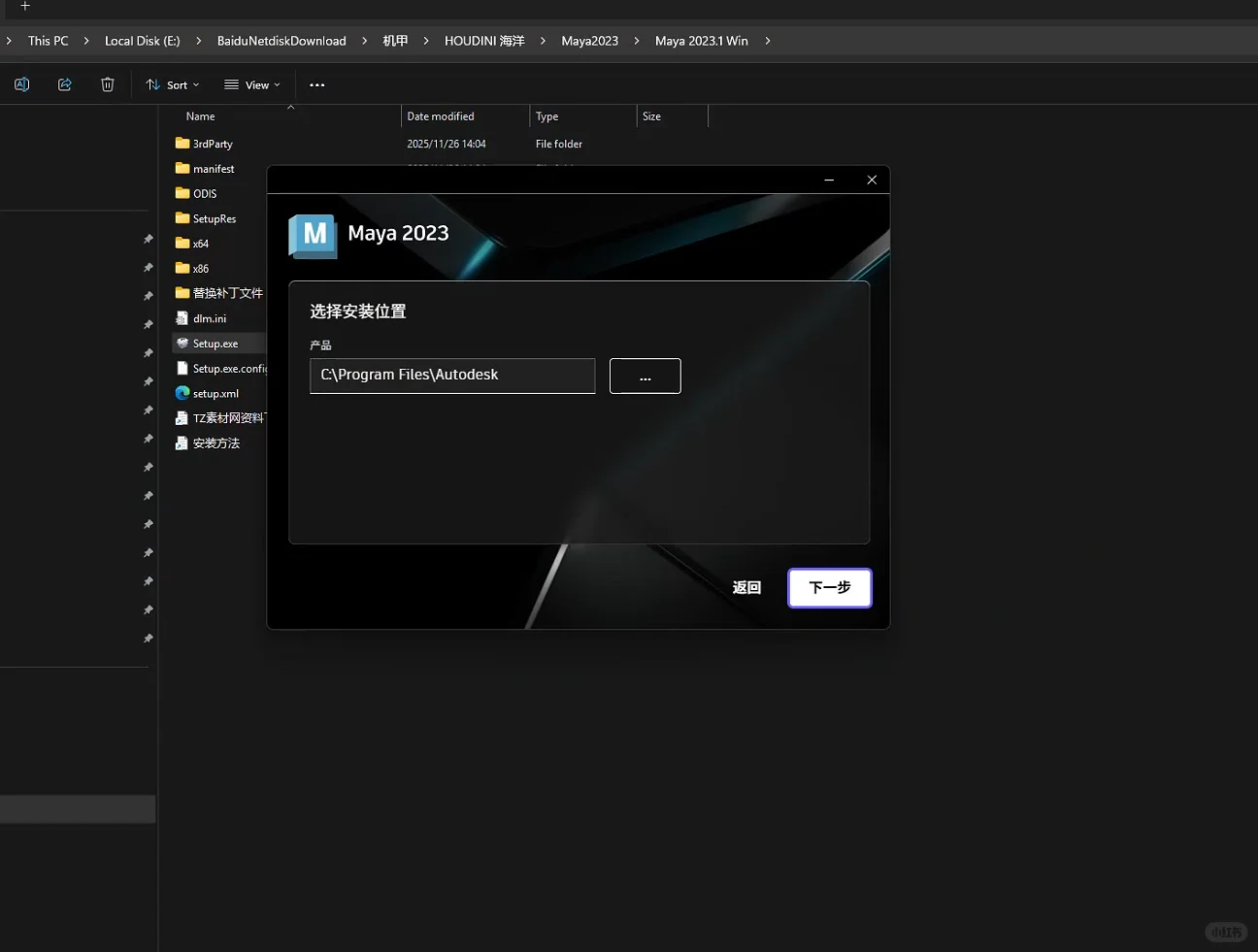Click the install path field C:\Program Files\Autodesk
Image resolution: width=1258 pixels, height=952 pixels.
coord(452,376)
